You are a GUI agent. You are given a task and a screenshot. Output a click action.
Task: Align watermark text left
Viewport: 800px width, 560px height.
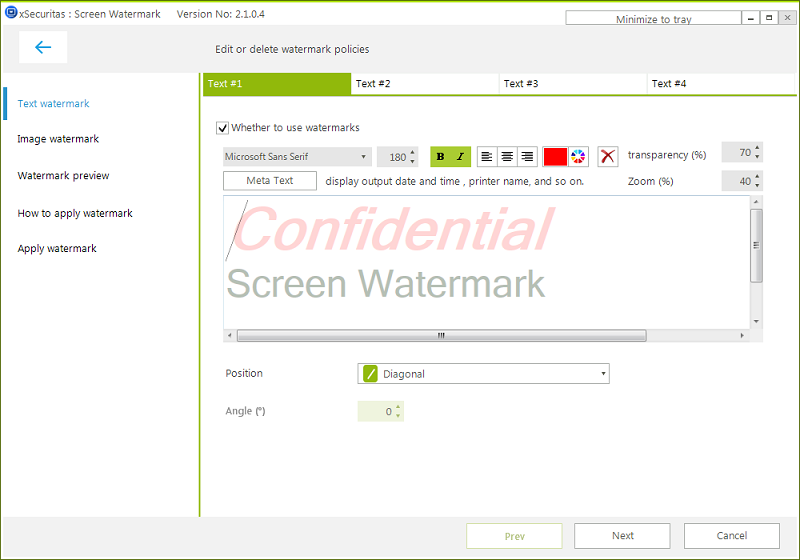487,157
